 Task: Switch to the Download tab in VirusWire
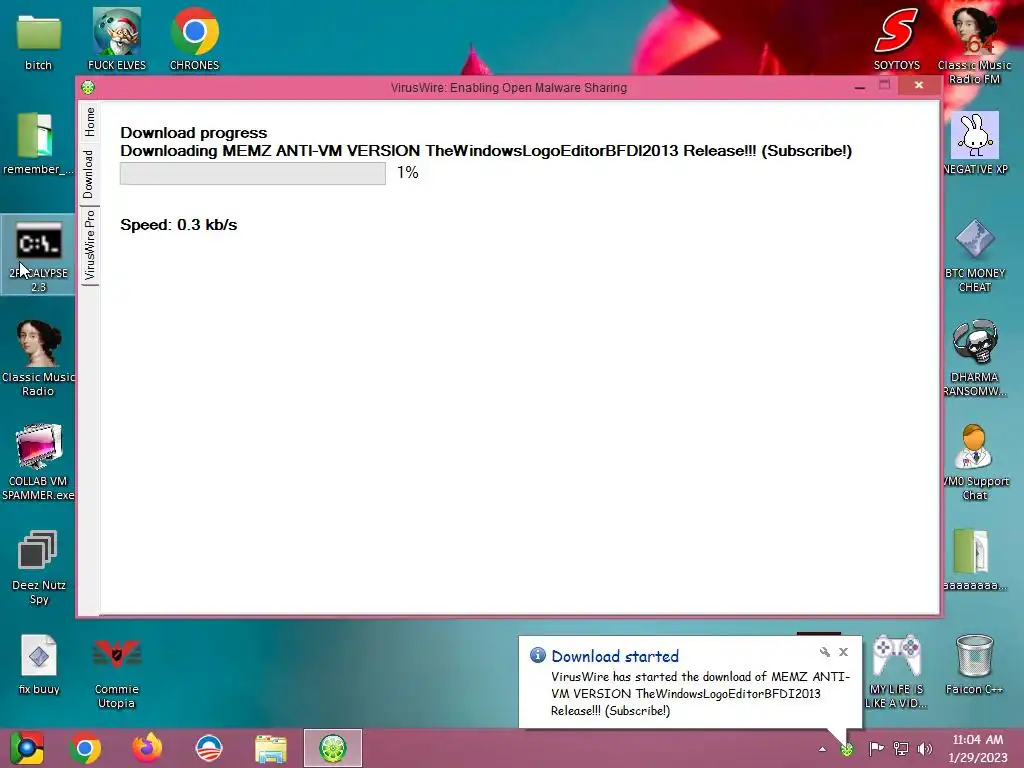[x=89, y=174]
